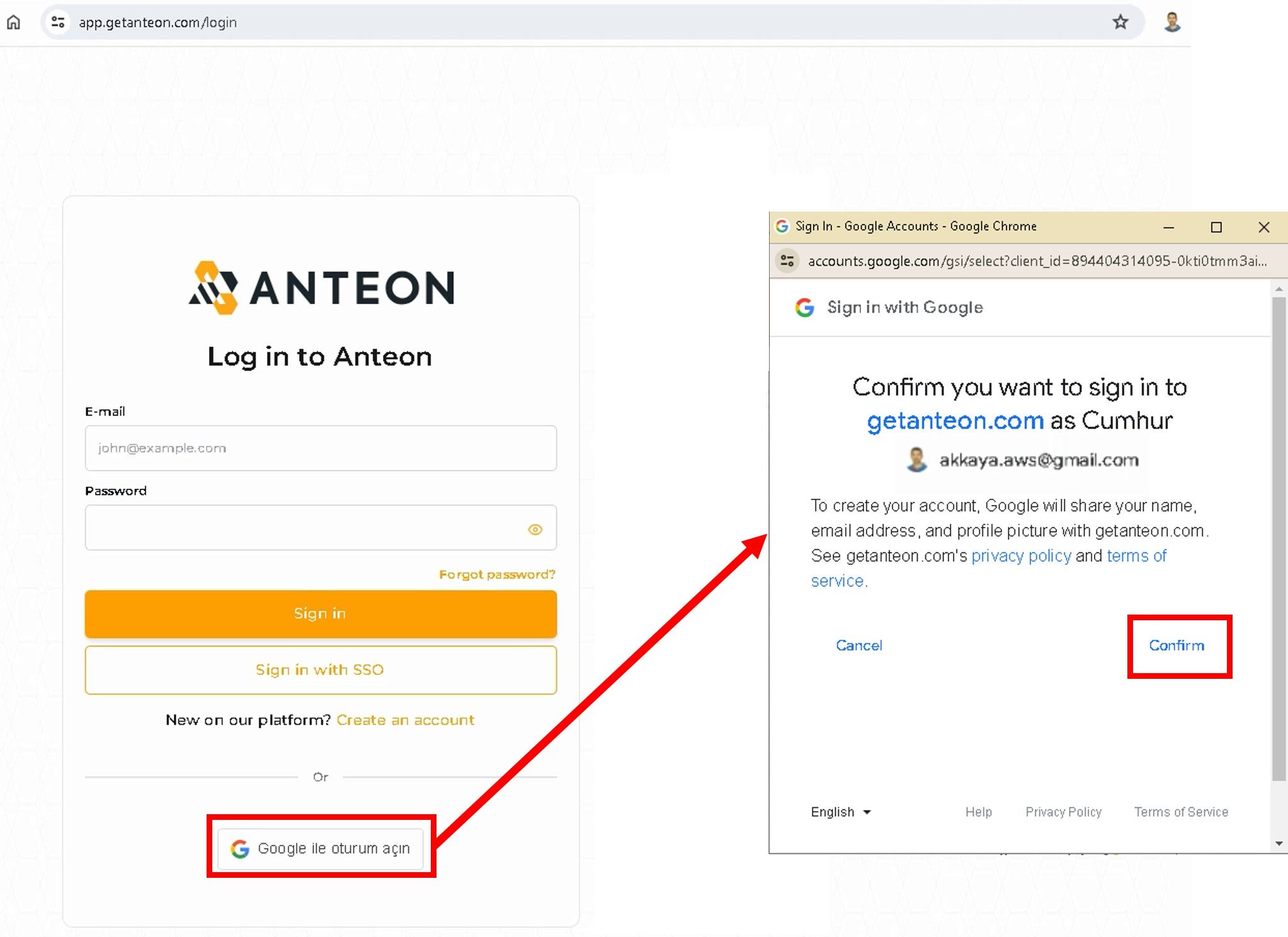Image resolution: width=1288 pixels, height=937 pixels.
Task: Choose Sign in with SSO
Action: (321, 670)
